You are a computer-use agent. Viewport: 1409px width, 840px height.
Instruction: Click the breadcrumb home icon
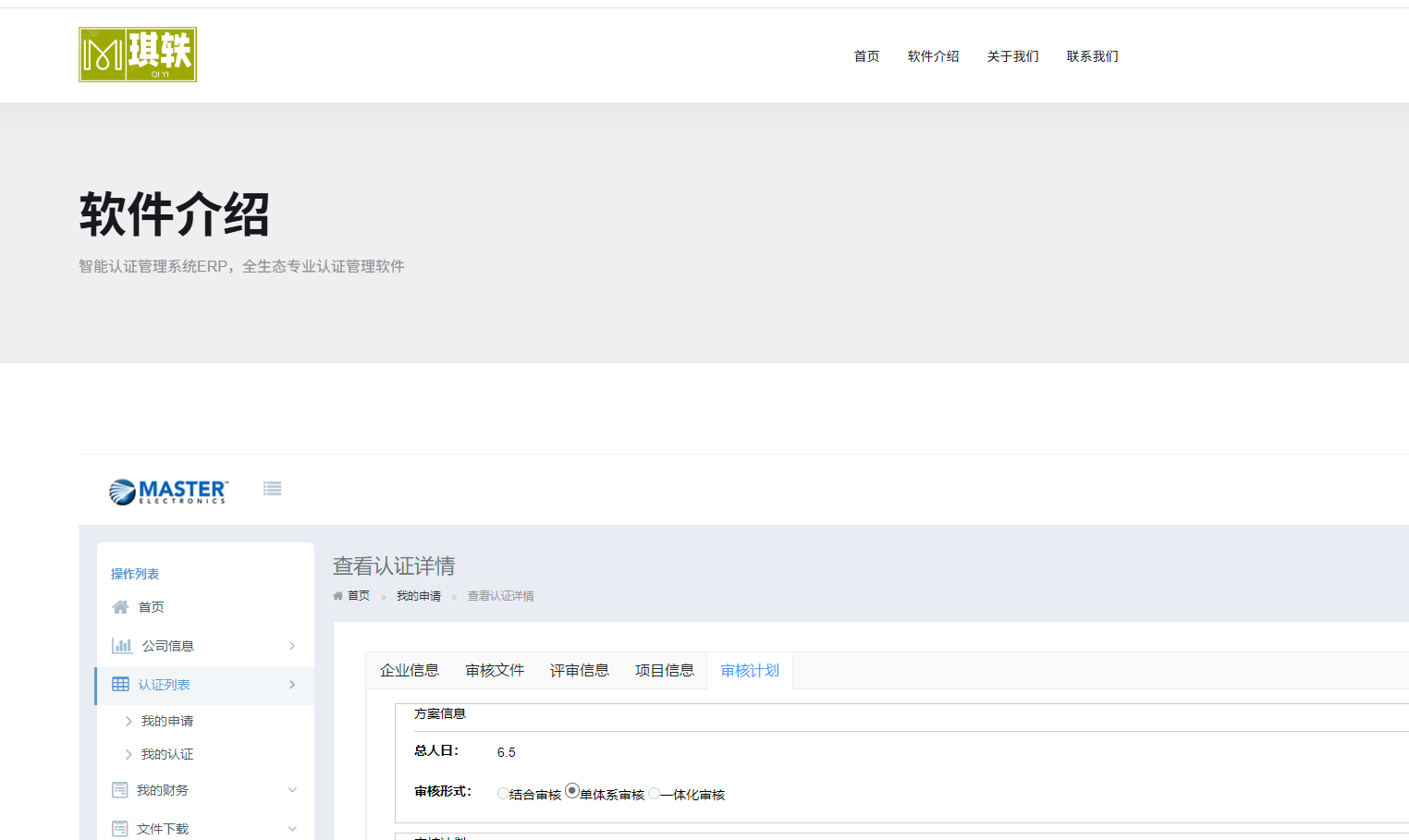pos(337,596)
